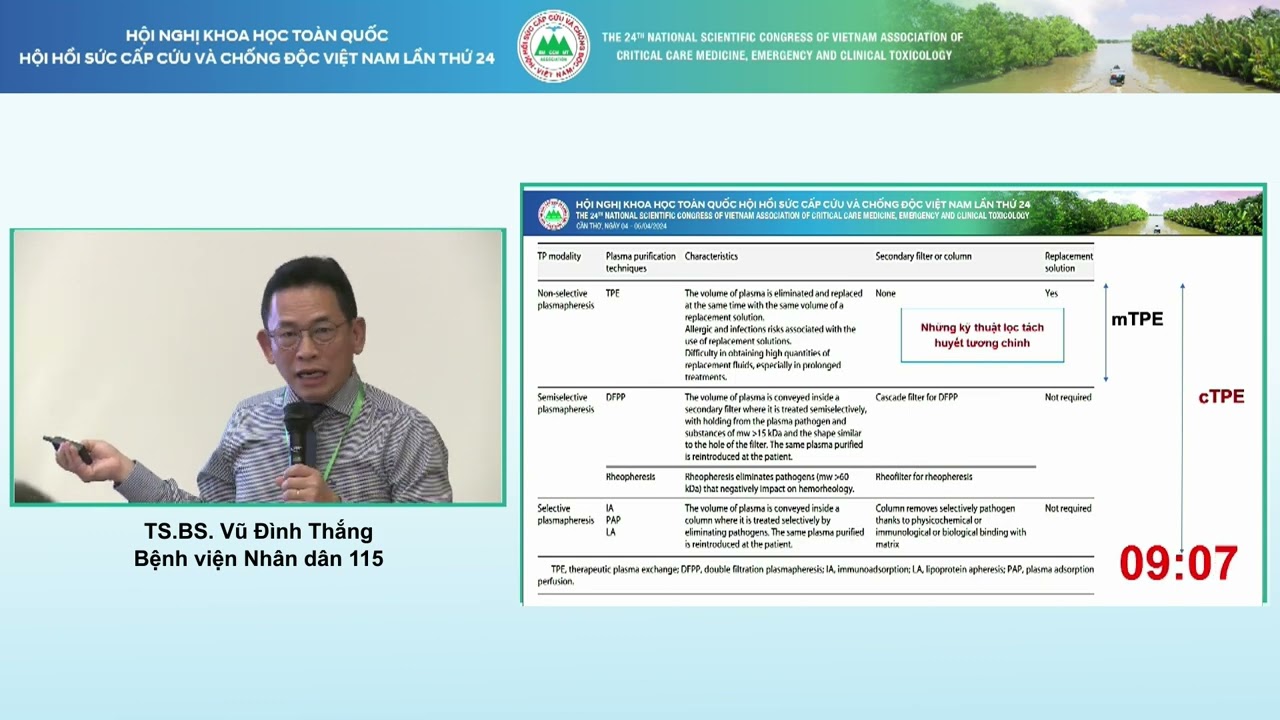
Task: Select the speaker video feed
Action: [258, 367]
